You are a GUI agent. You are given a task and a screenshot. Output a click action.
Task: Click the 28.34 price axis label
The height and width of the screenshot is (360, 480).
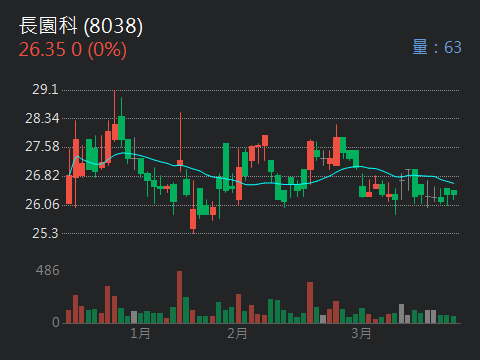coord(42,118)
